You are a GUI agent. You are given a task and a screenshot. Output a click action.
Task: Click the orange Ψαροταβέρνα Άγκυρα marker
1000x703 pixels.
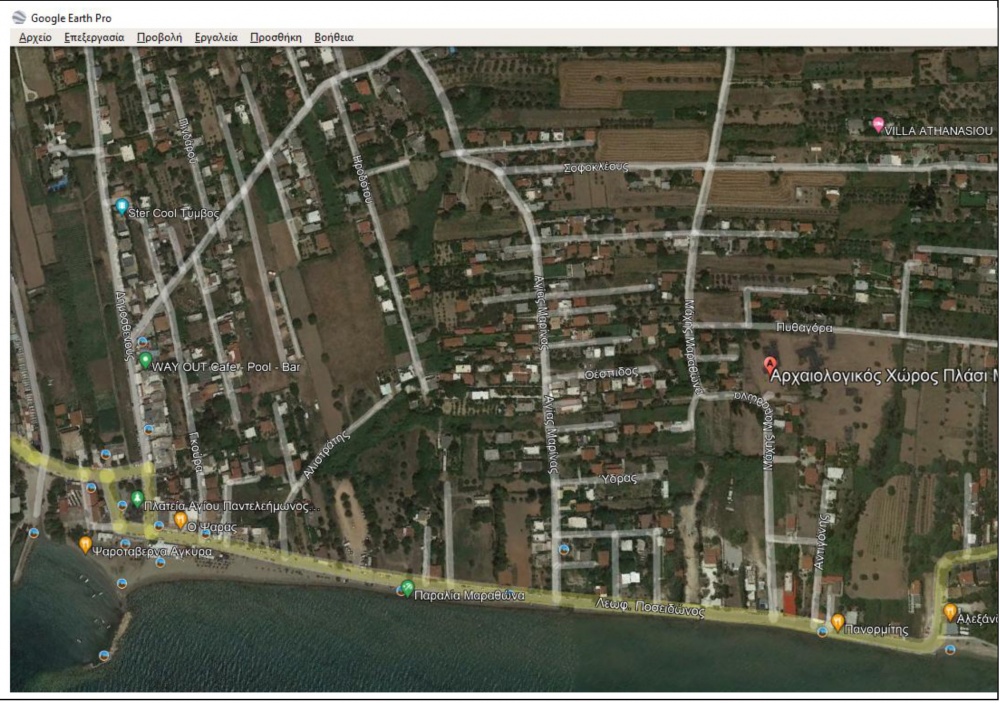click(x=86, y=544)
